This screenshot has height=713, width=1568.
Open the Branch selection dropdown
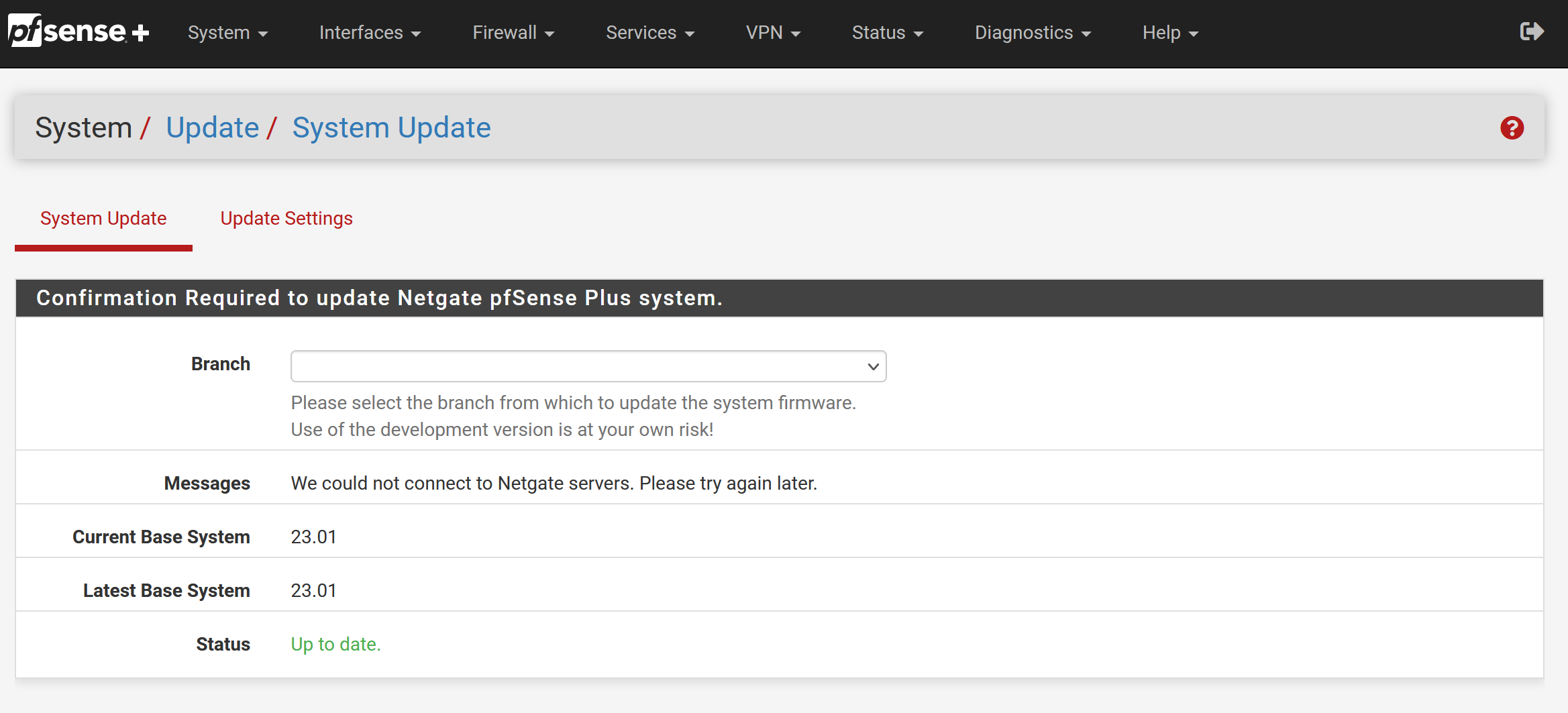[x=588, y=366]
